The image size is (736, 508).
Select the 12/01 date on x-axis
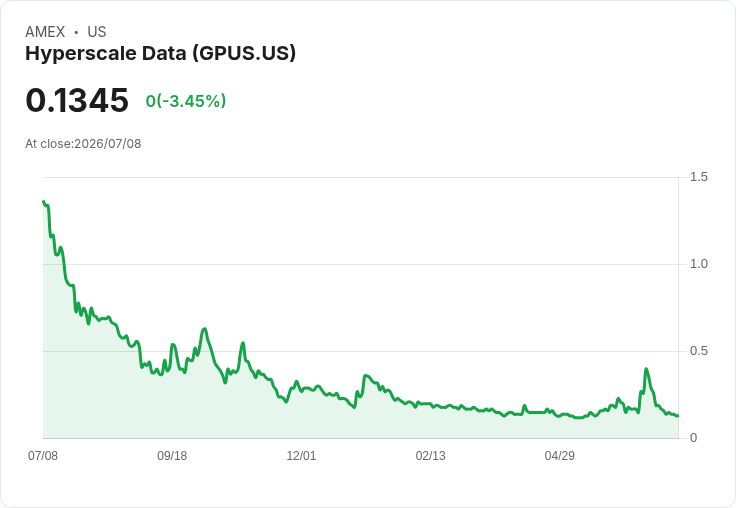point(301,455)
